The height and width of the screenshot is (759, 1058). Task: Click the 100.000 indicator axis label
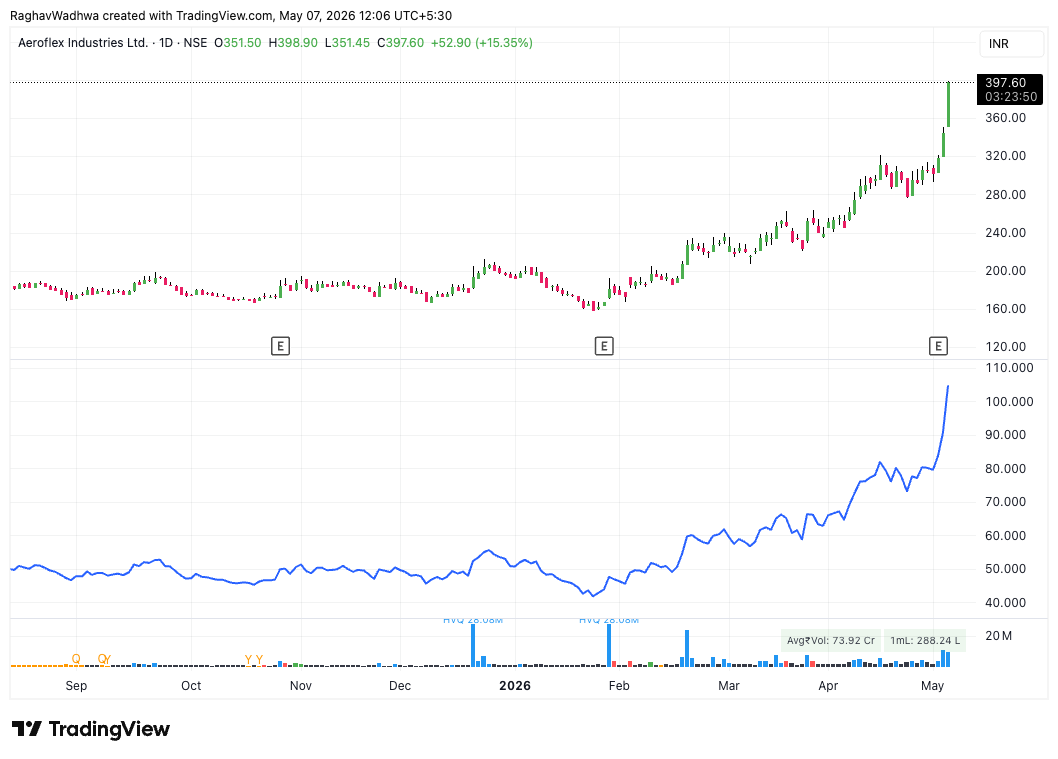pos(1009,401)
